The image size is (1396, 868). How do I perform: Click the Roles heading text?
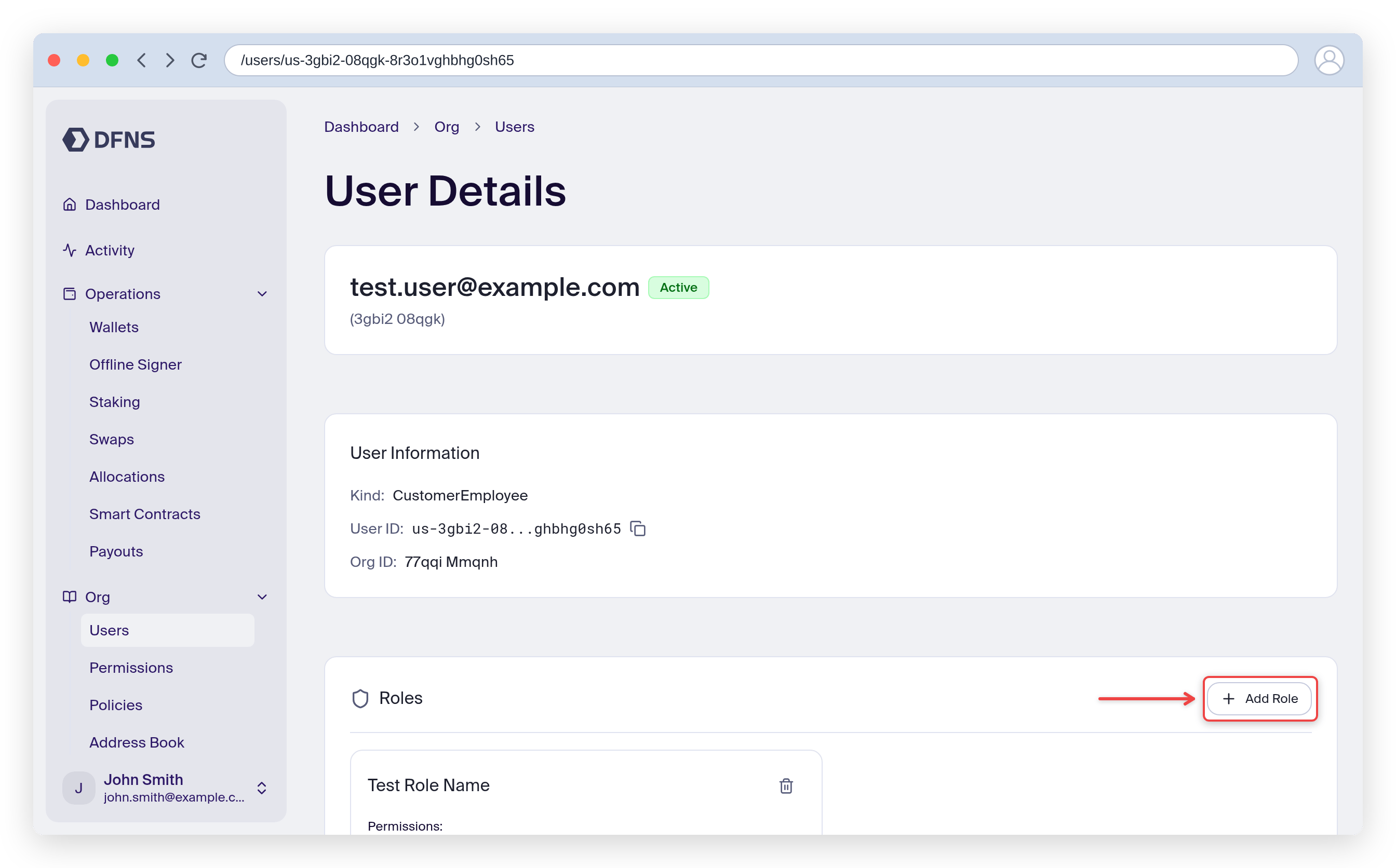[x=401, y=698]
